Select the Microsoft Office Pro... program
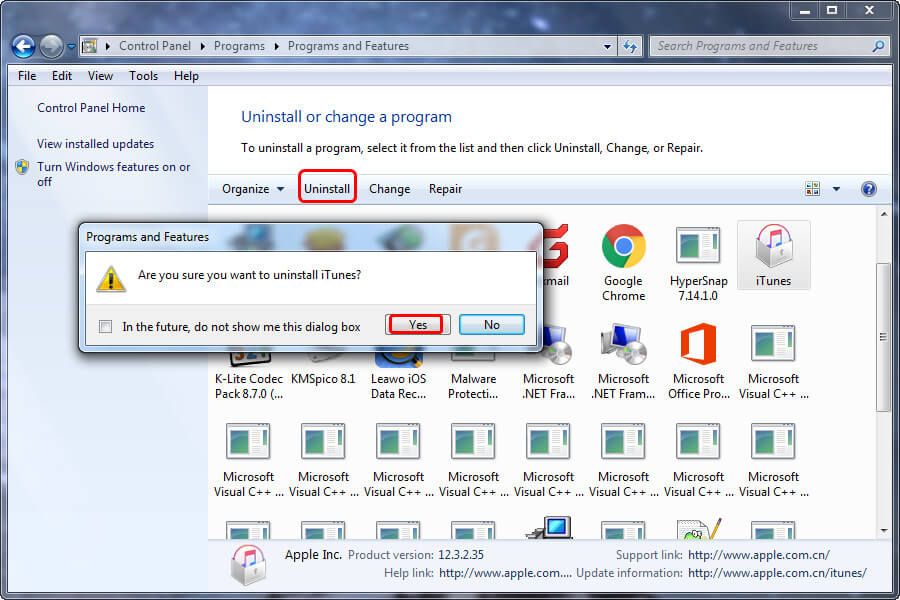The width and height of the screenshot is (900, 600). (x=699, y=362)
